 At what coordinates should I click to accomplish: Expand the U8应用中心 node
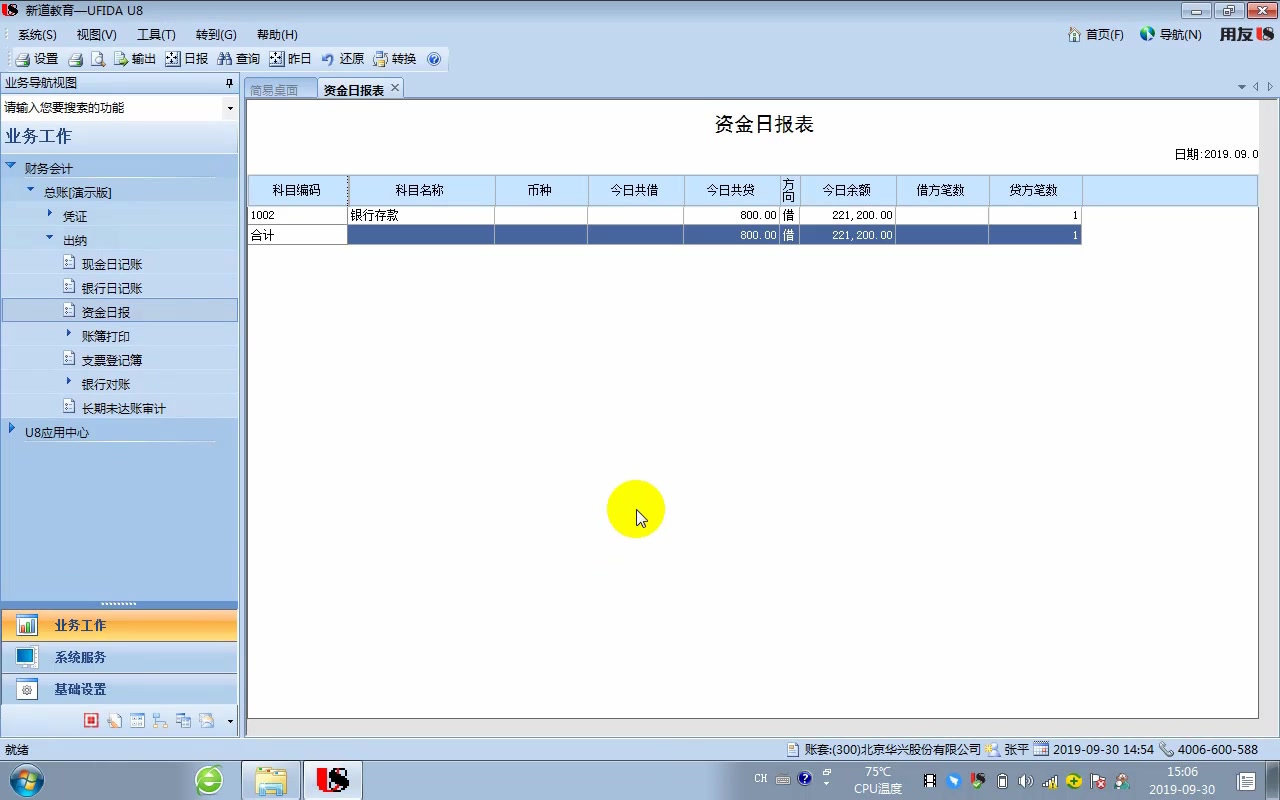(12, 430)
